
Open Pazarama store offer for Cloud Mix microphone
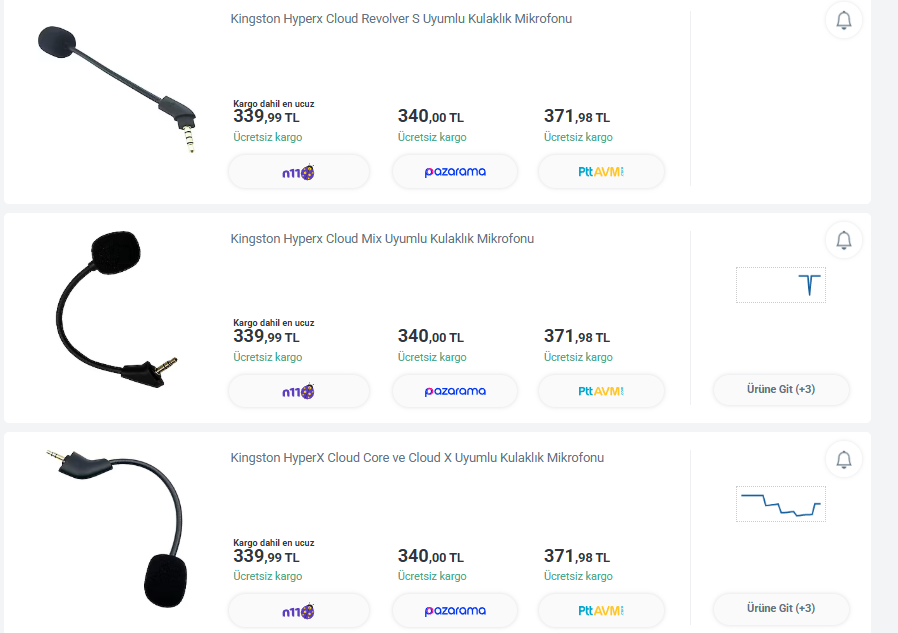tap(455, 391)
